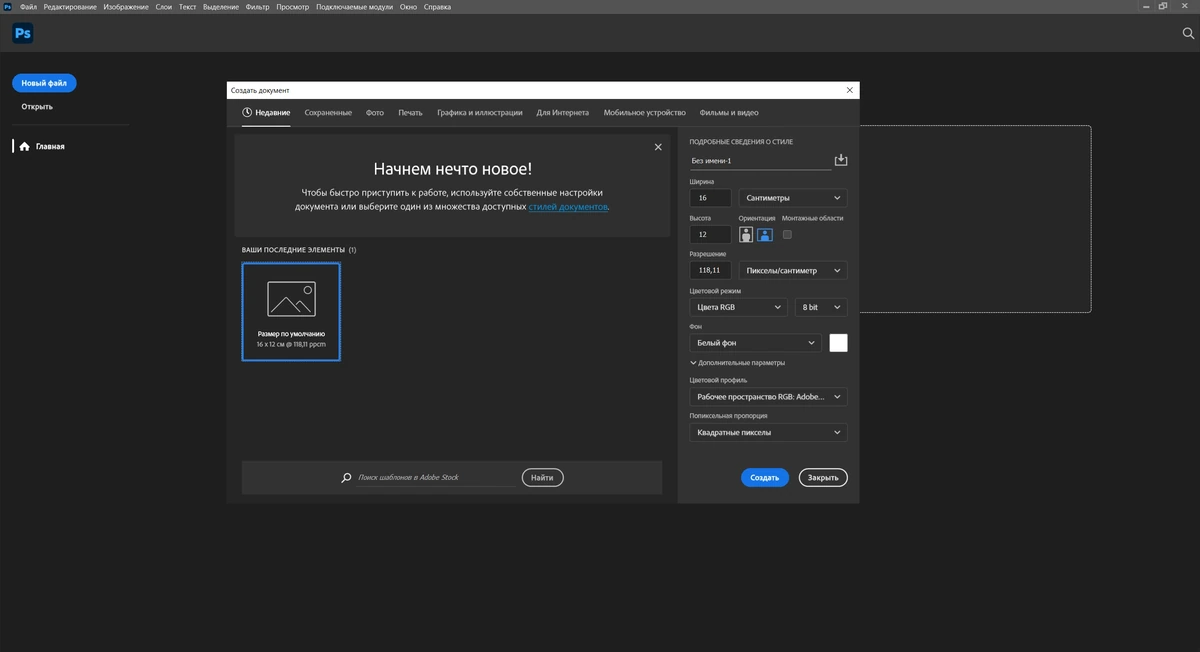This screenshot has width=1200, height=652.
Task: Open the 8 bit depth dropdown
Action: click(x=821, y=307)
